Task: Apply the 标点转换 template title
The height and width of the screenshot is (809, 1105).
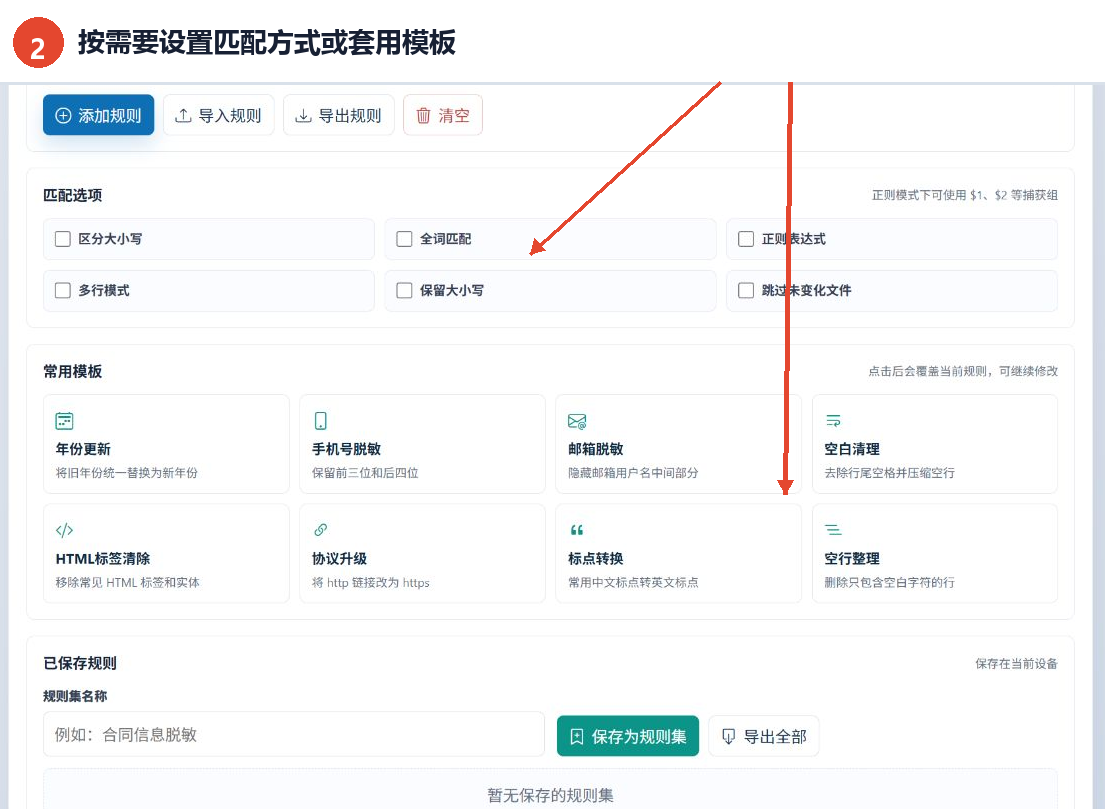Action: (x=595, y=559)
